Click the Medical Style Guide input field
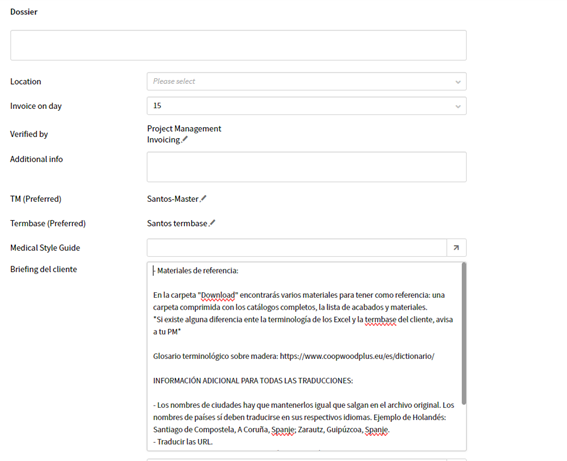 [297, 248]
